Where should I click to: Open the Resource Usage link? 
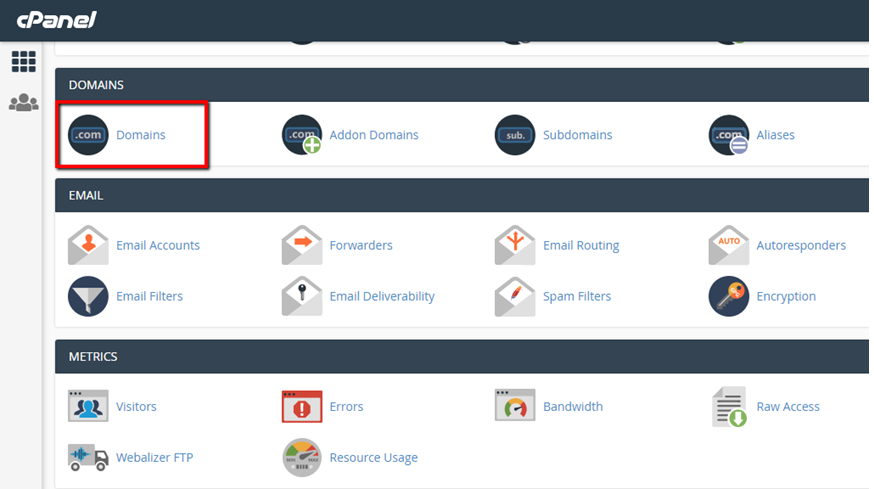[373, 457]
